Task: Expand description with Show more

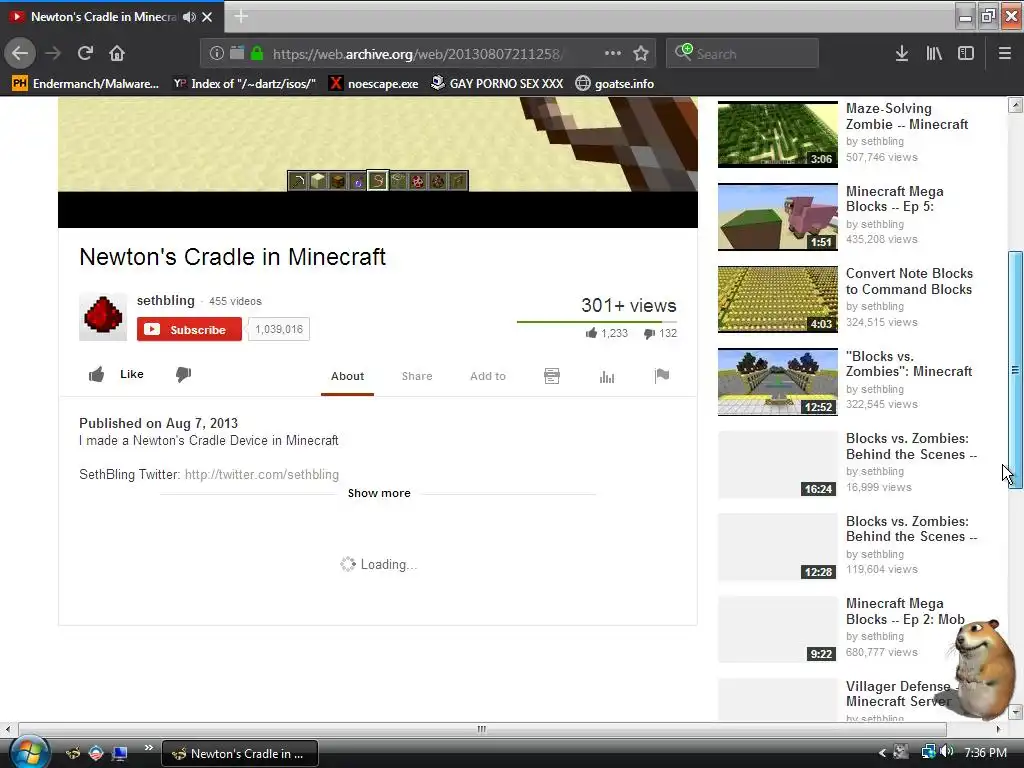Action: tap(379, 493)
